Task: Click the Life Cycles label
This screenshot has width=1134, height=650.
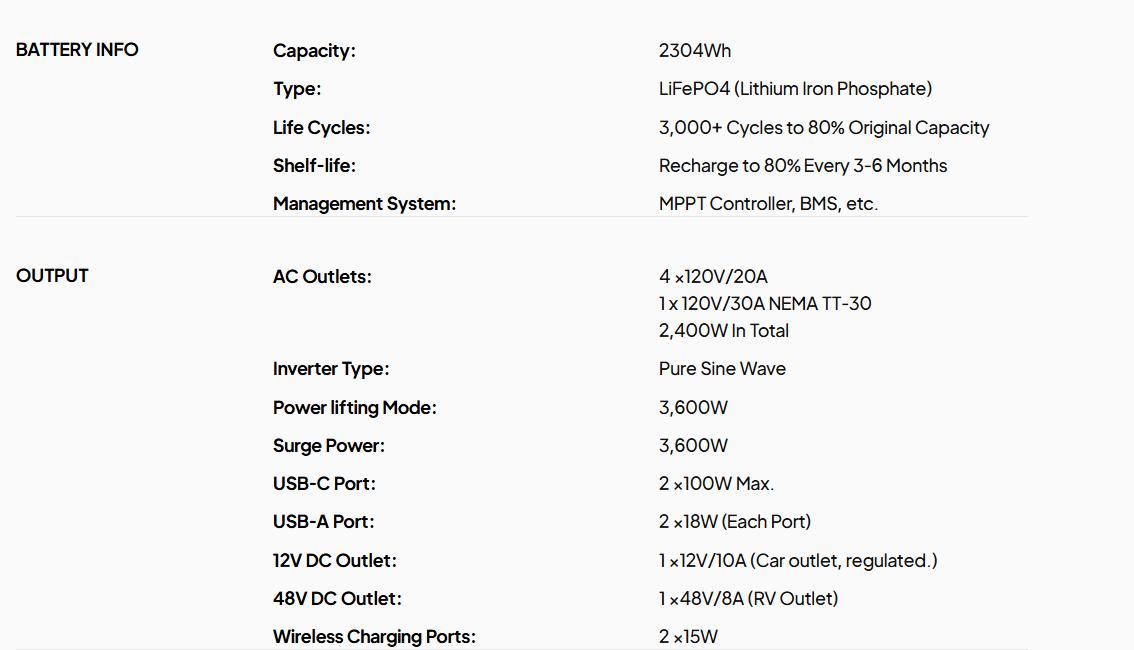Action: point(321,128)
